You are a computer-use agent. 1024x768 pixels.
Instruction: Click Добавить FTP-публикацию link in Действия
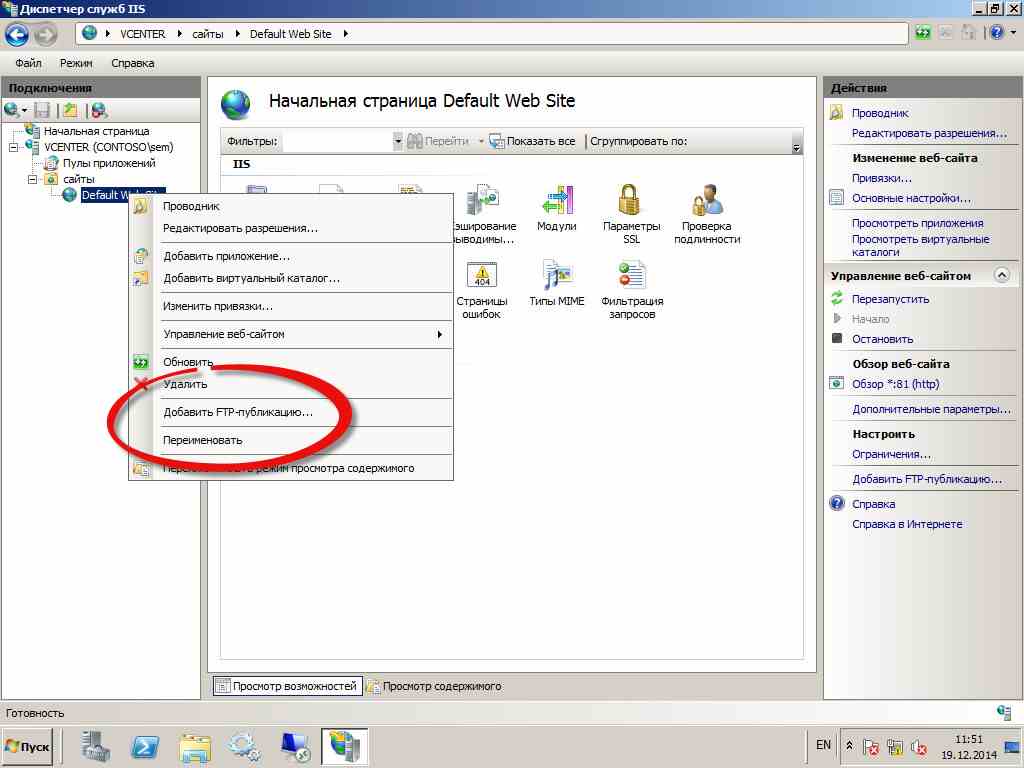[927, 479]
